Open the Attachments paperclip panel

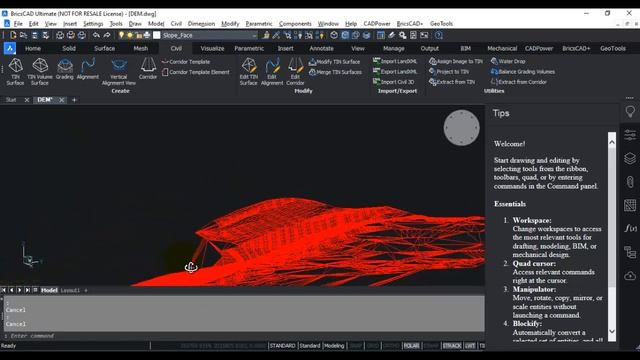click(x=630, y=182)
